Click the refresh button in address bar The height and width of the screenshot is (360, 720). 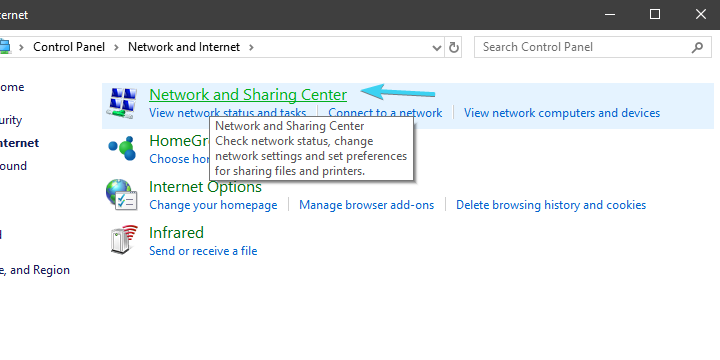[454, 47]
